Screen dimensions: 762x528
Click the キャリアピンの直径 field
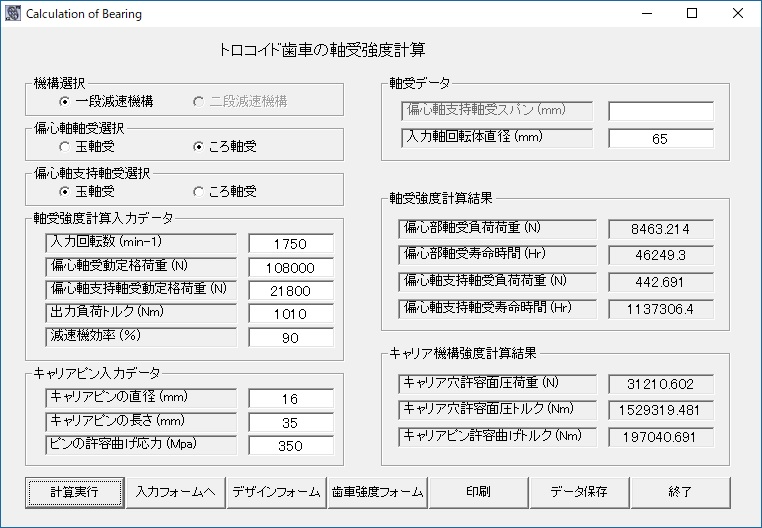tap(290, 399)
